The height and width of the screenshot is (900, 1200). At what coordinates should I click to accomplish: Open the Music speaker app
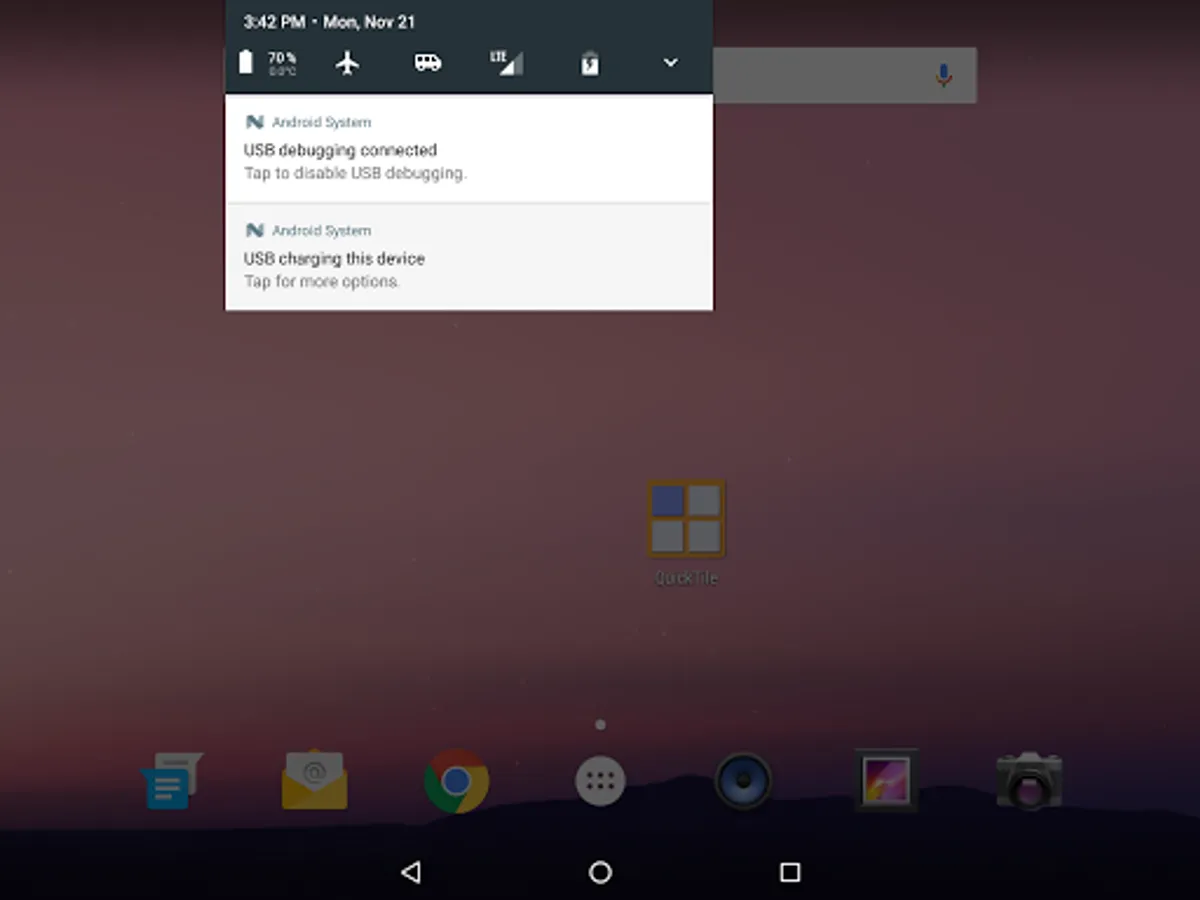click(743, 781)
